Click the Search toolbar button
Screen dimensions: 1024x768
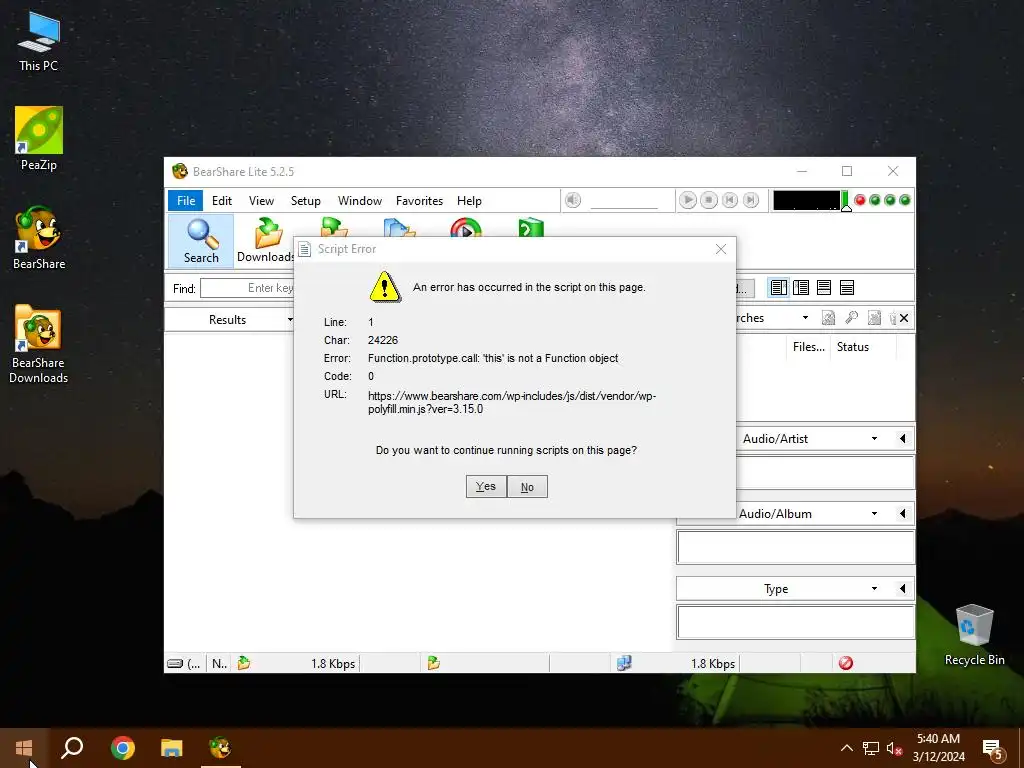(201, 242)
